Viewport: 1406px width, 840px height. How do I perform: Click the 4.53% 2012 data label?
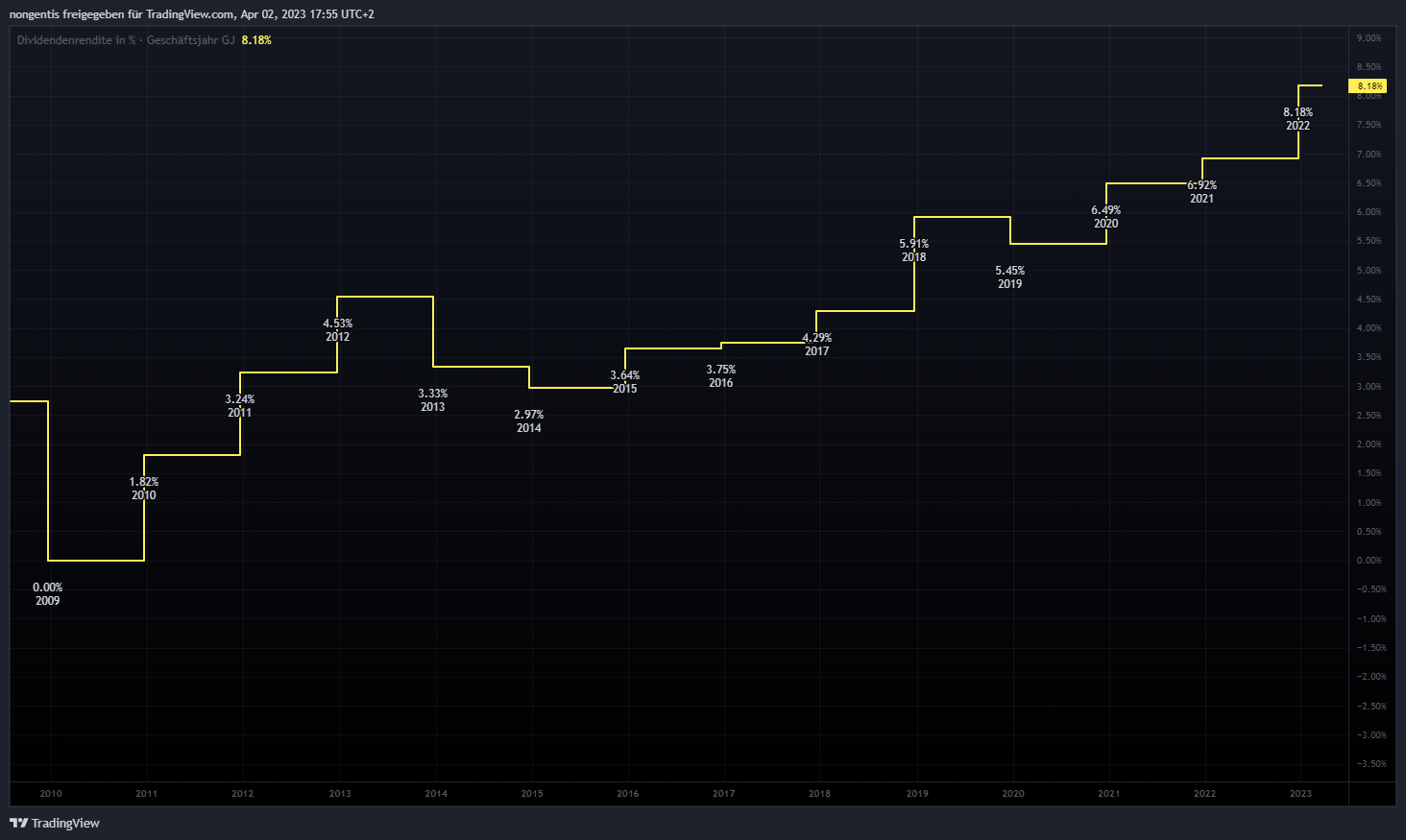(x=338, y=330)
